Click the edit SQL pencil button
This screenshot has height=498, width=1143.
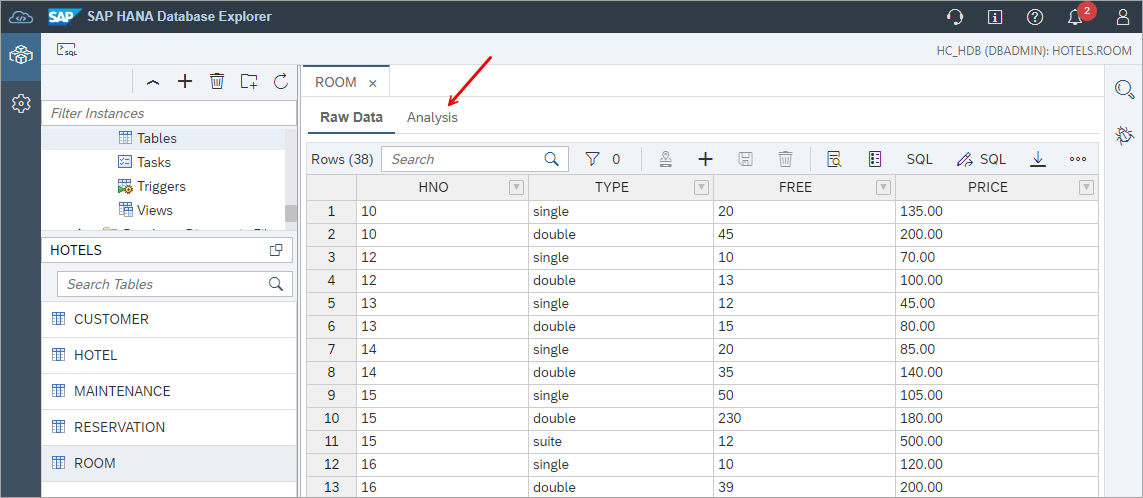coord(981,159)
